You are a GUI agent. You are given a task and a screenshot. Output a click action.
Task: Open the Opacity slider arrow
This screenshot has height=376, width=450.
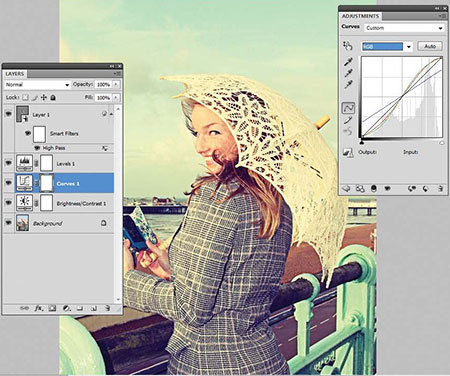tap(116, 85)
